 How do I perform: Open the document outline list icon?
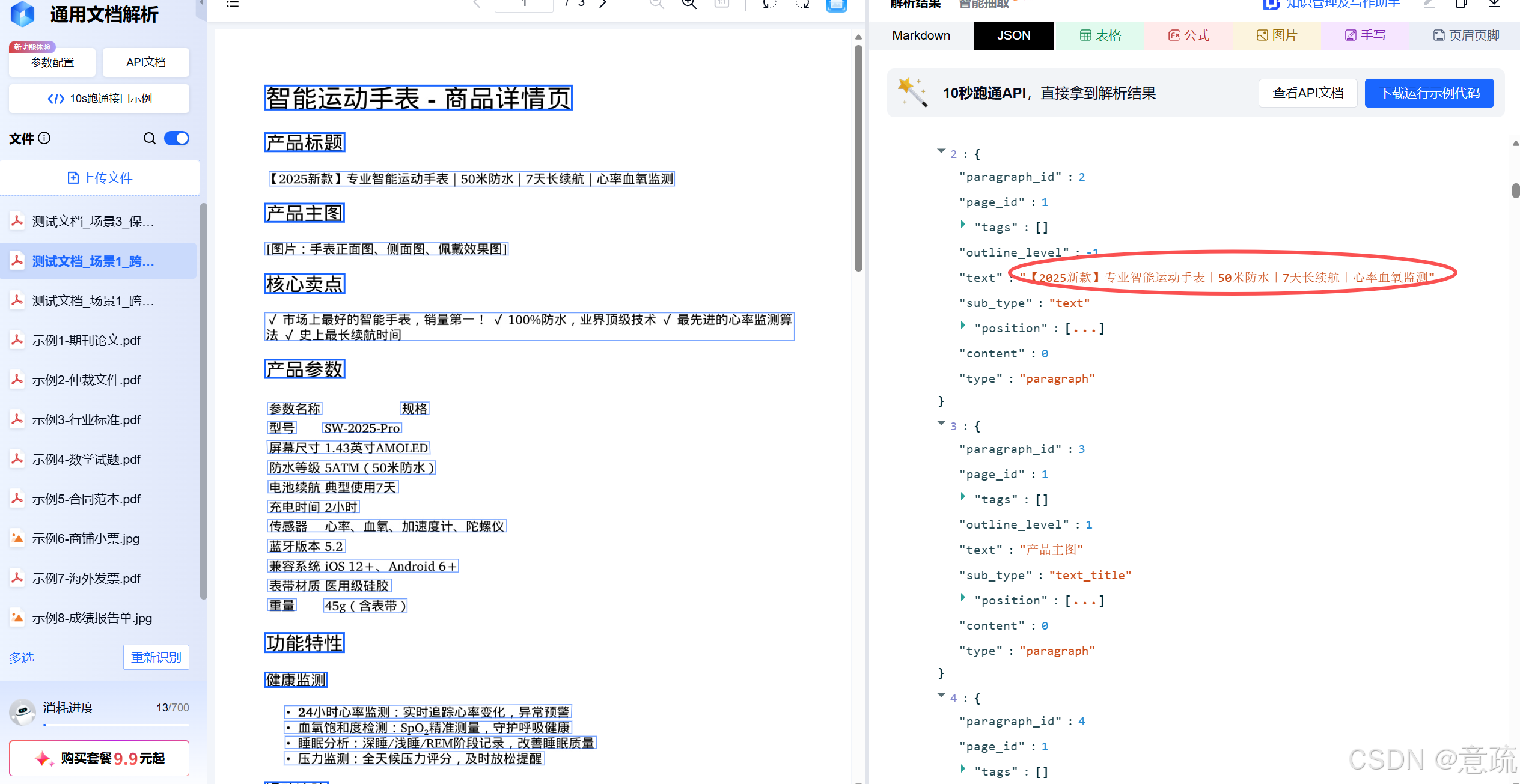[x=233, y=4]
